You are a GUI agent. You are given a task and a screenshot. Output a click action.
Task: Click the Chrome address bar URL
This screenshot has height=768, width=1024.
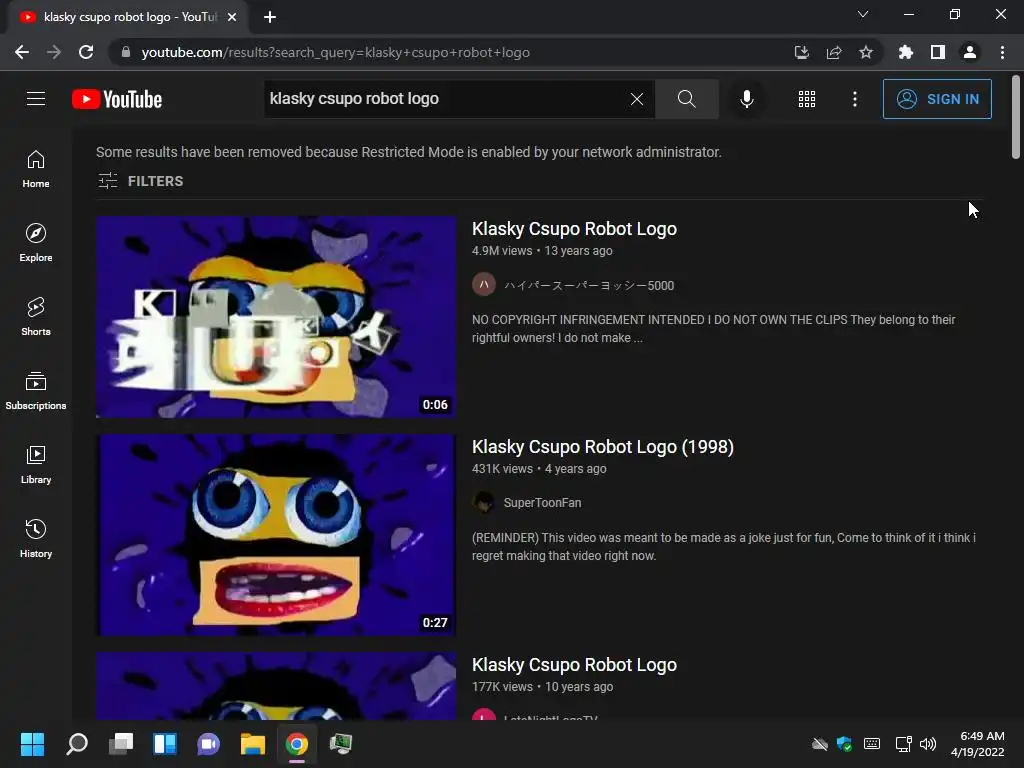coord(336,52)
